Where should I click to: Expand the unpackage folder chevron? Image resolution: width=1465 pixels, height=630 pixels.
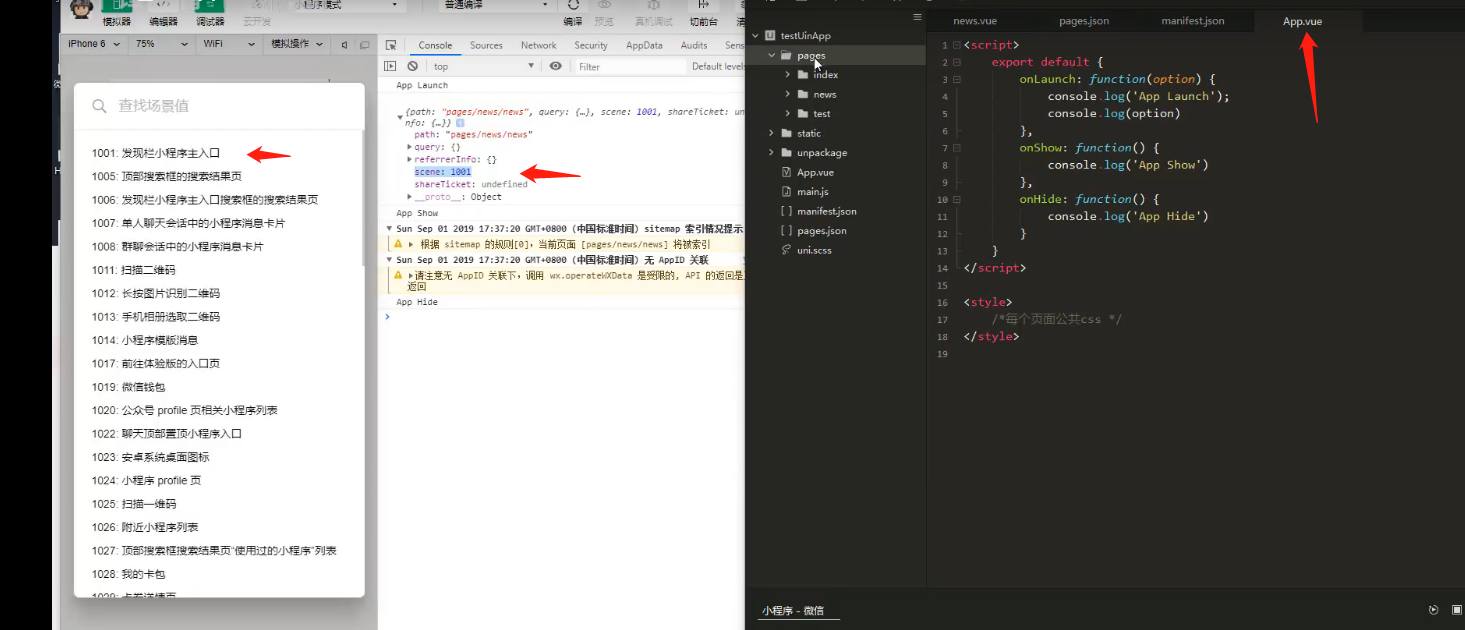(771, 153)
